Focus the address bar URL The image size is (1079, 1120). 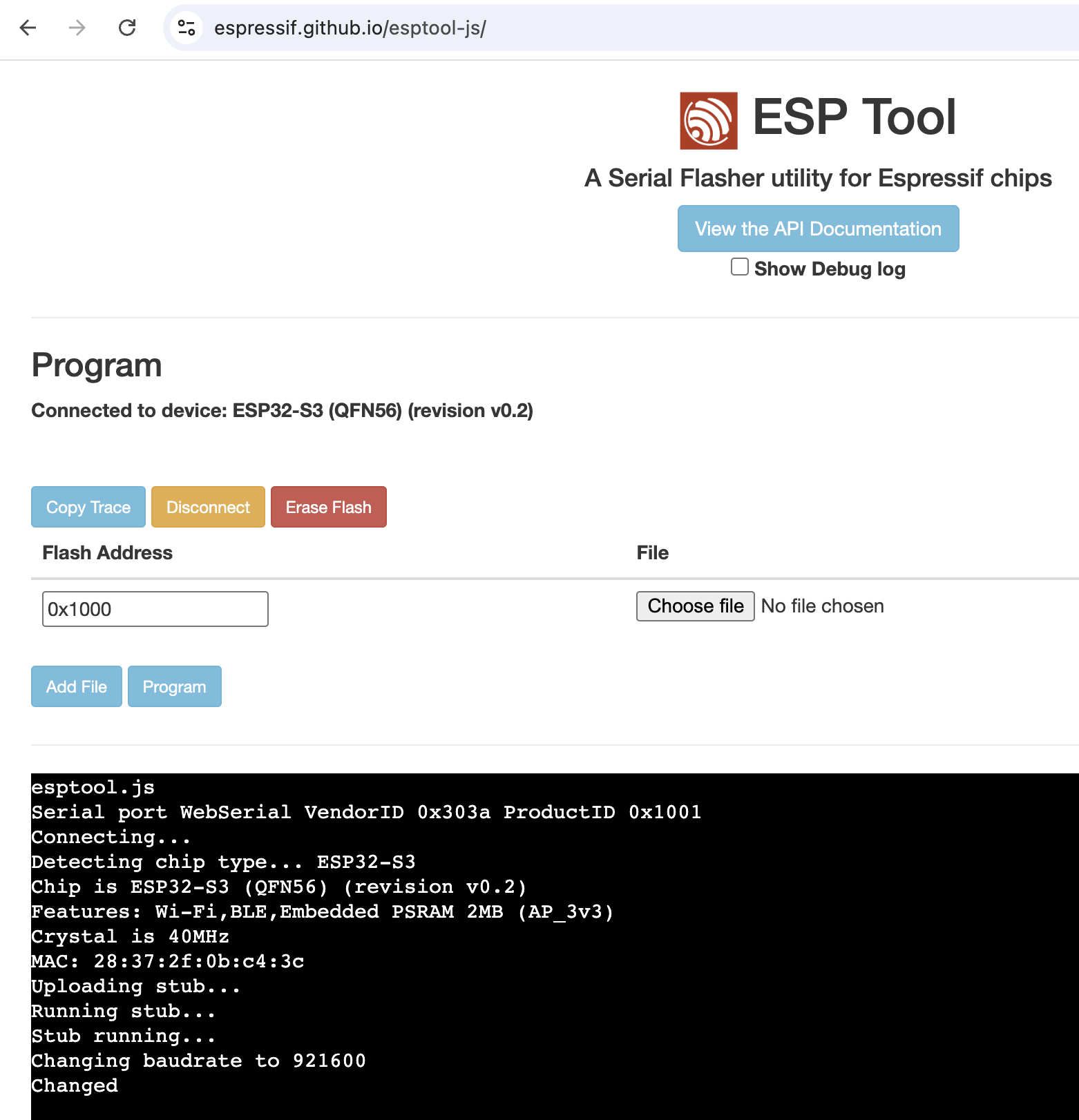(x=350, y=28)
